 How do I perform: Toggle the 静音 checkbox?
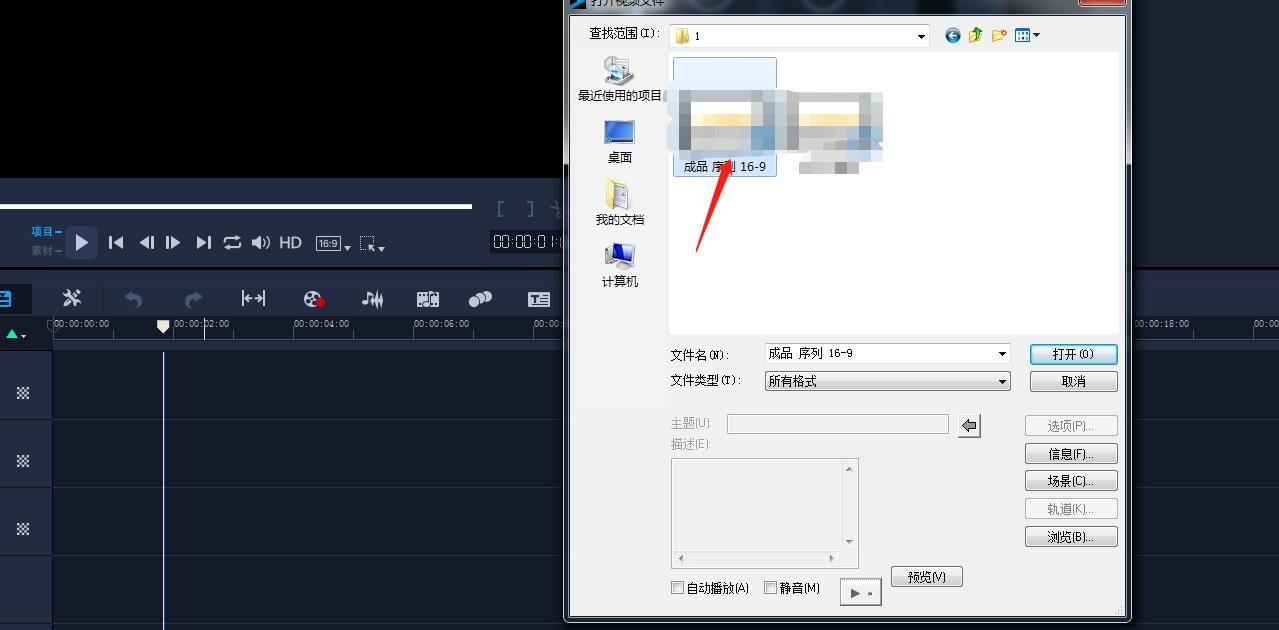pyautogui.click(x=770, y=587)
